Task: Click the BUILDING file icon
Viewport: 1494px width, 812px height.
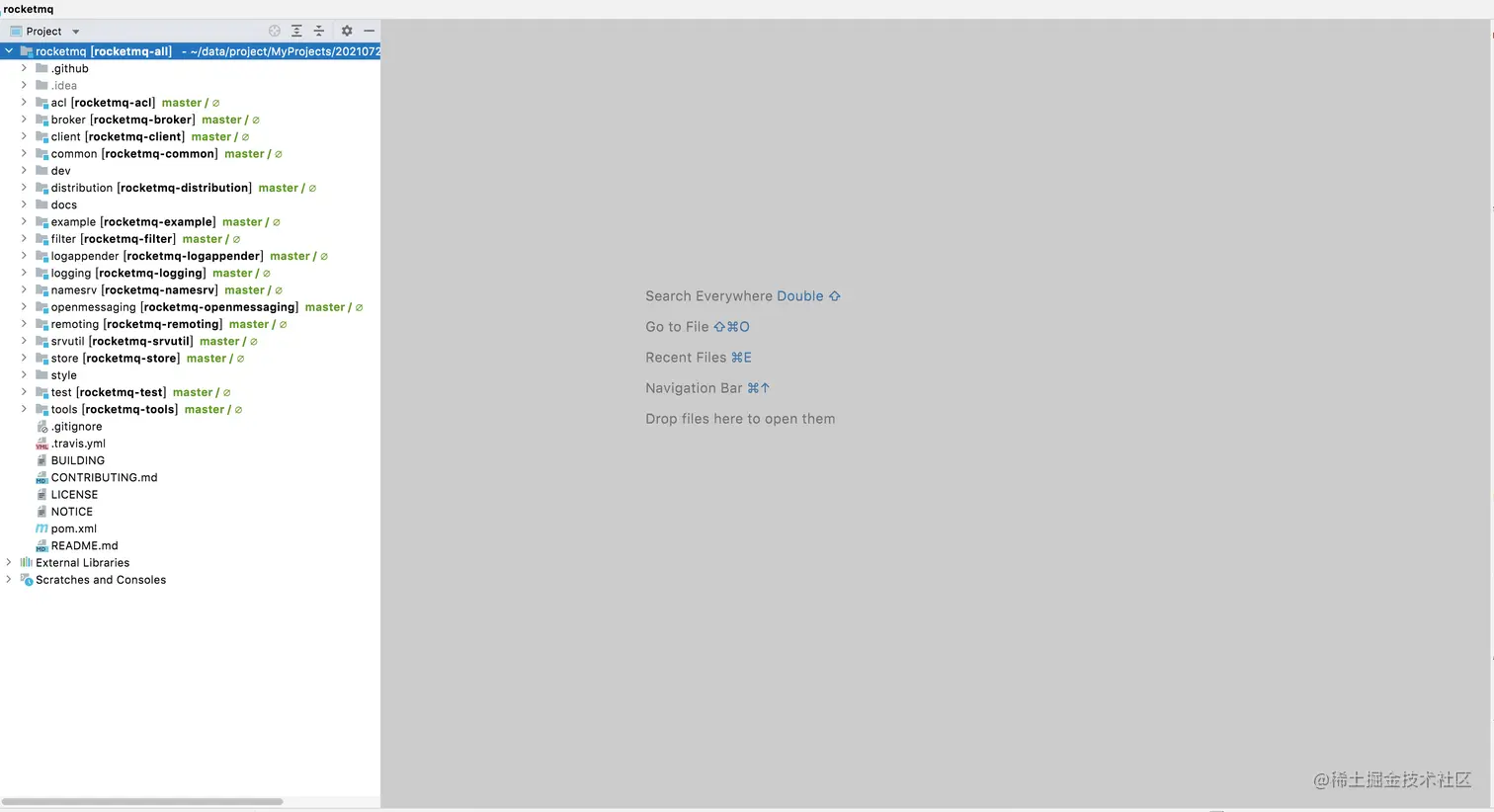Action: (x=41, y=460)
